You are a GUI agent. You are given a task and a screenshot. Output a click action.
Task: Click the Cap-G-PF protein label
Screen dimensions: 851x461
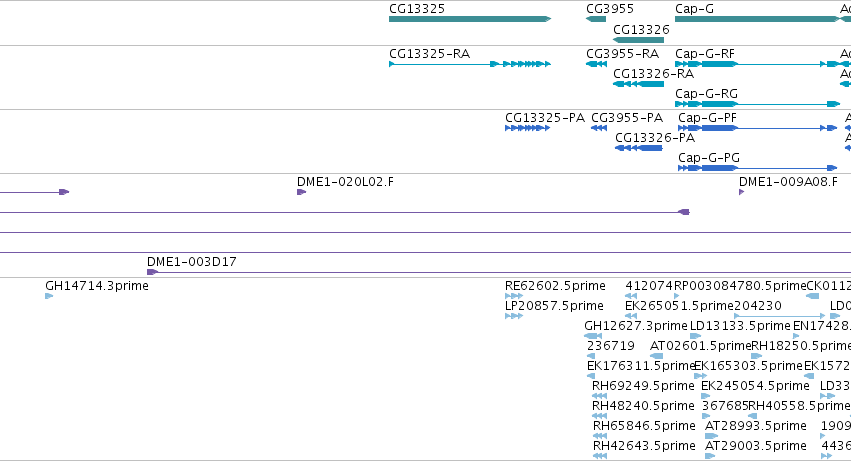click(x=707, y=118)
